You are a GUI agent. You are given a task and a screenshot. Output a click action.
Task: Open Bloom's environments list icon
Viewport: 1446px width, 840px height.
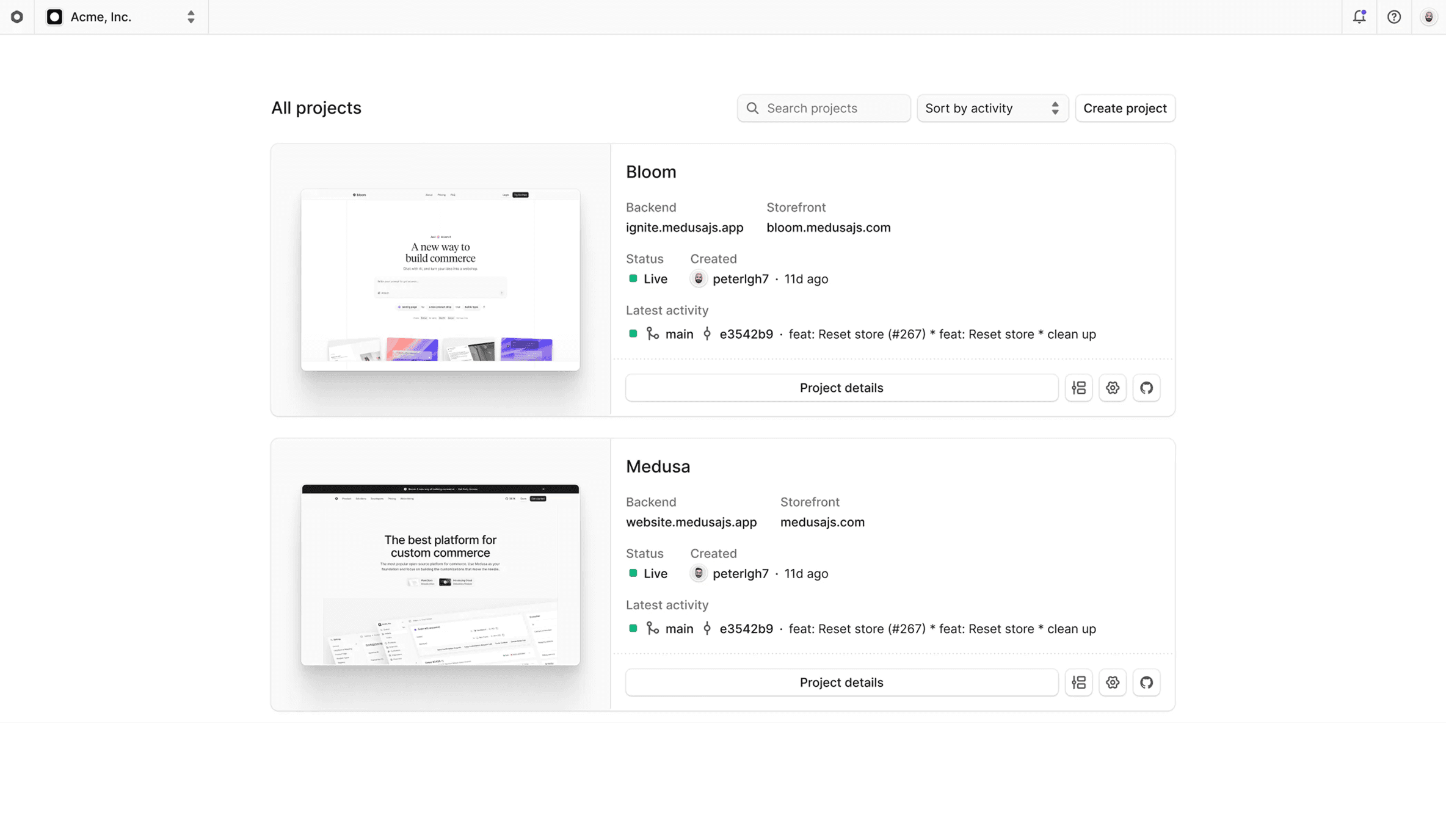pyautogui.click(x=1079, y=388)
